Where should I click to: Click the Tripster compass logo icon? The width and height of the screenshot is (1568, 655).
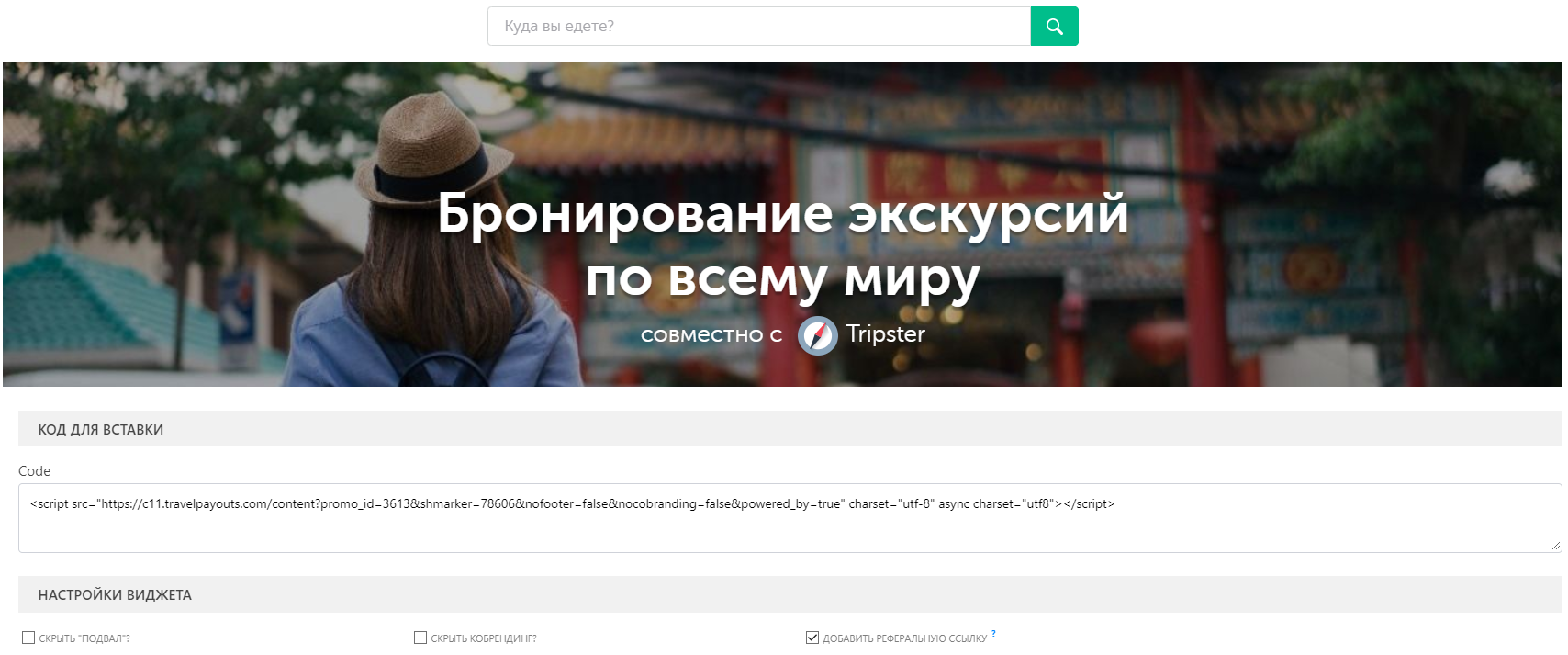coord(817,335)
